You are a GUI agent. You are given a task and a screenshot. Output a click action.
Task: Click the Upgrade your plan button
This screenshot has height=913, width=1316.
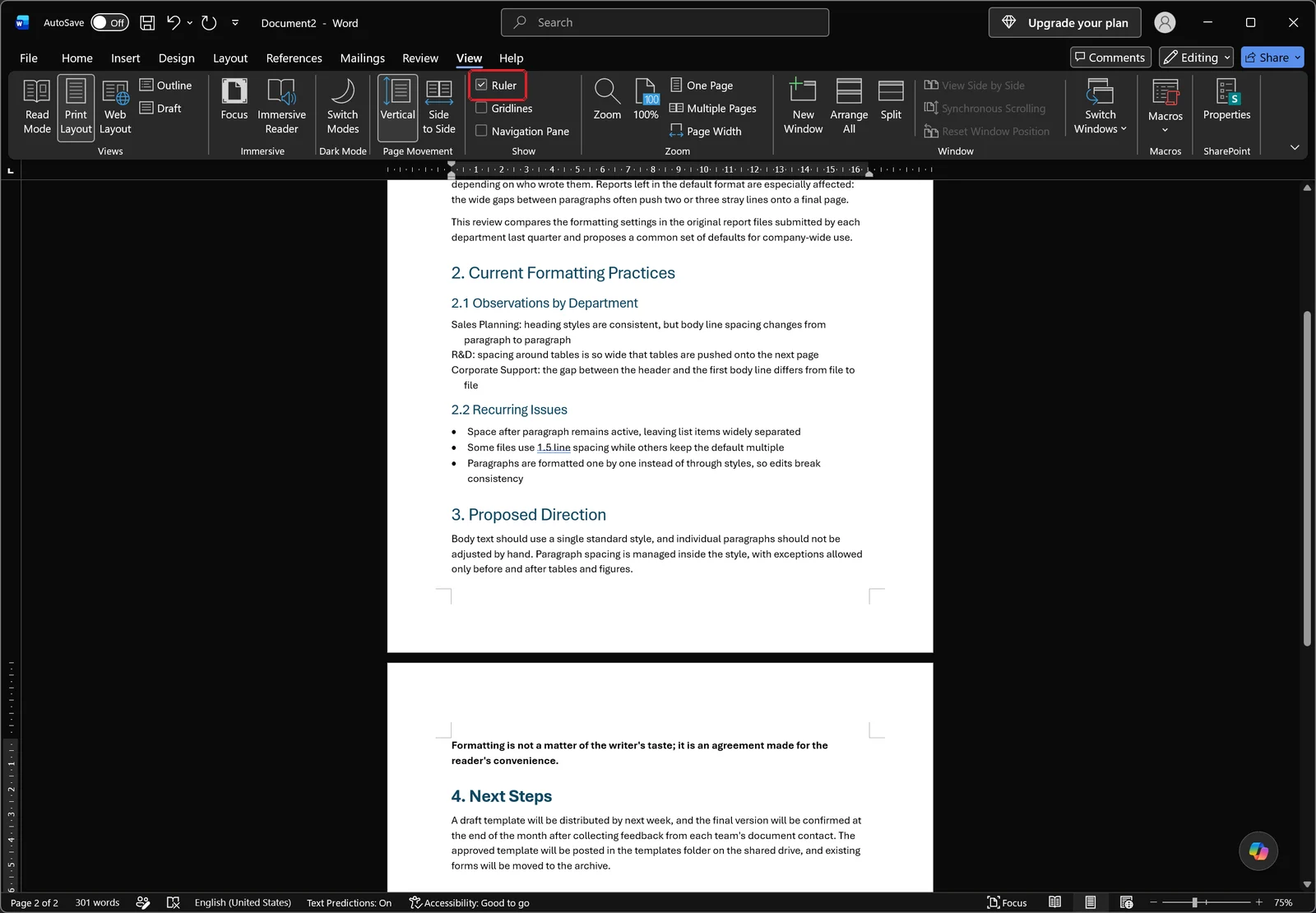[x=1065, y=23]
